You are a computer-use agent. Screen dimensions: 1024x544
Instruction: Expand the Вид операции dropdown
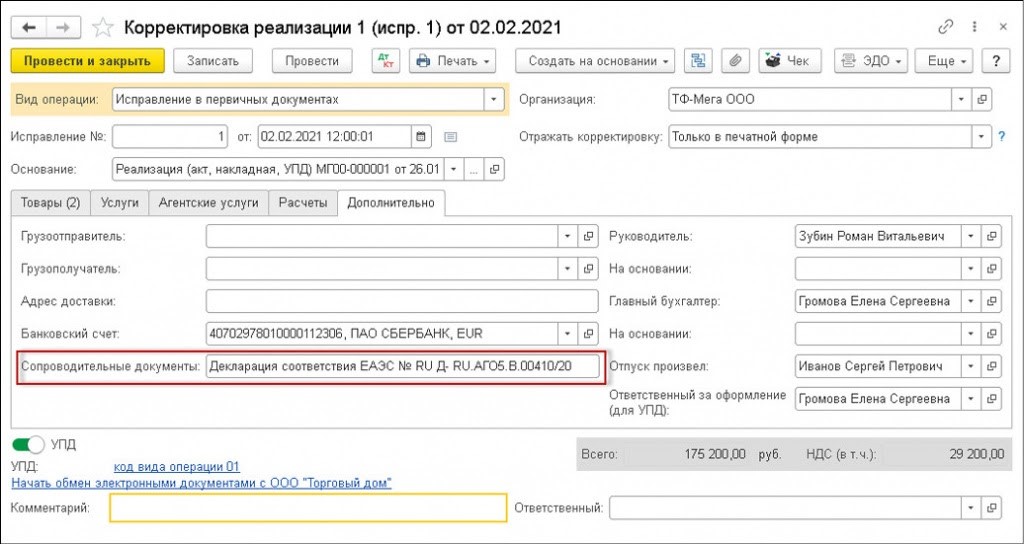(x=493, y=99)
